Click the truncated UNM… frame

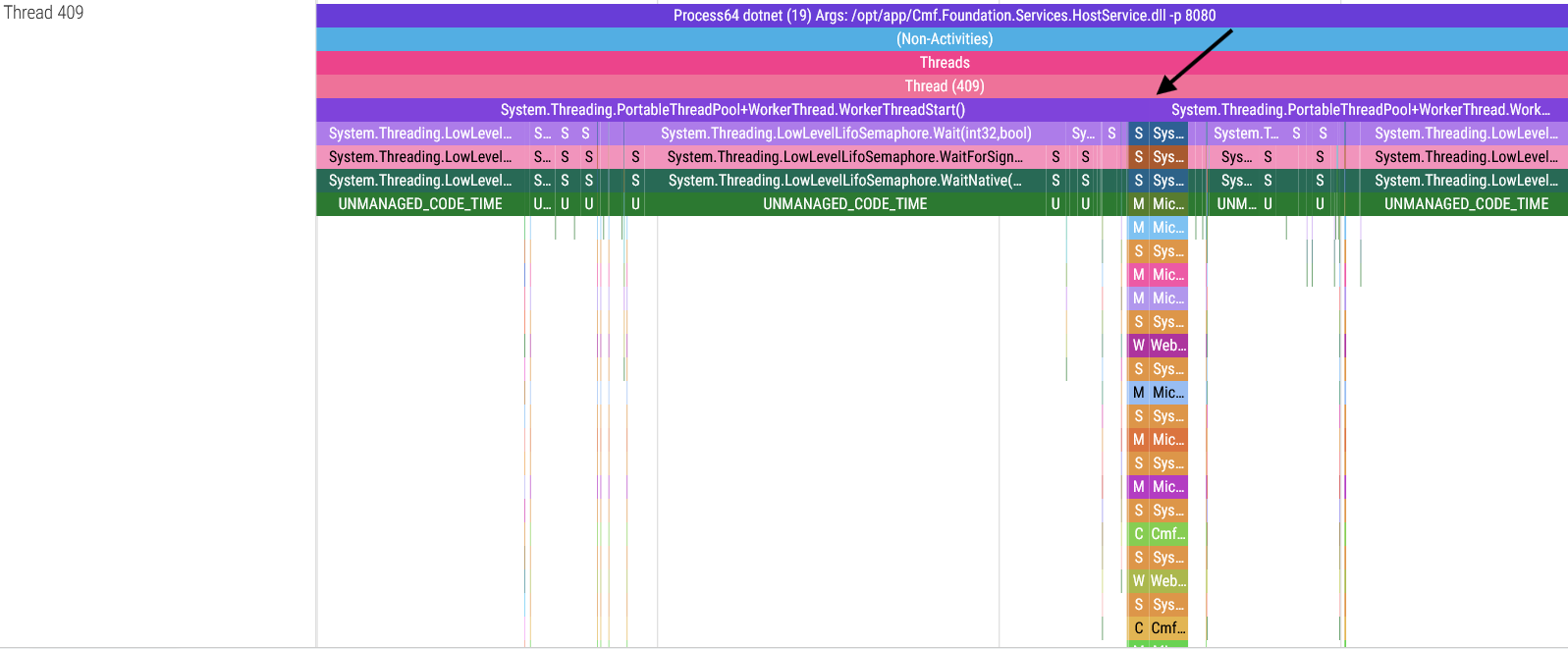tap(1236, 204)
